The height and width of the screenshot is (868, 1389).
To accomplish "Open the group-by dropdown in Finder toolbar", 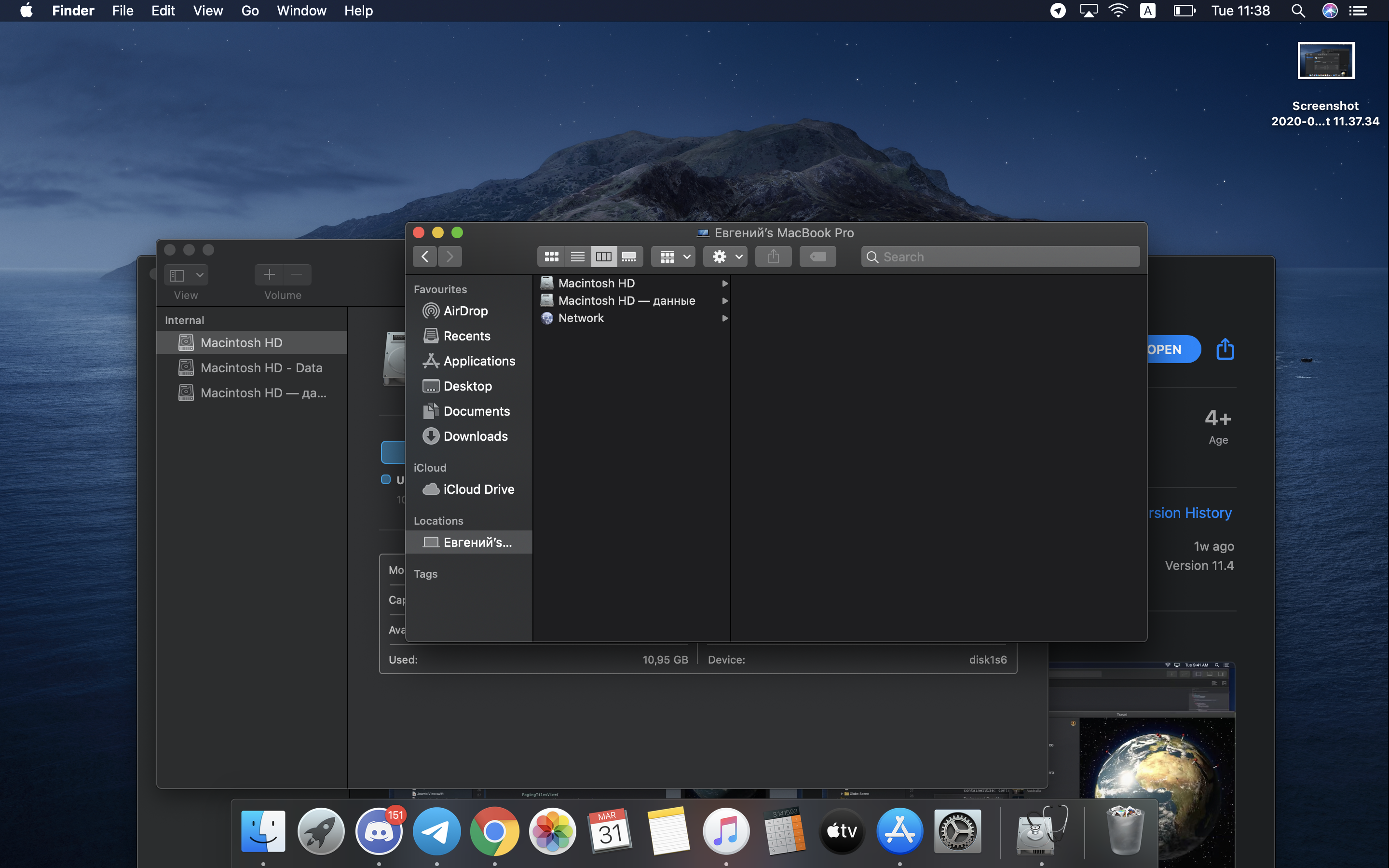I will click(674, 257).
